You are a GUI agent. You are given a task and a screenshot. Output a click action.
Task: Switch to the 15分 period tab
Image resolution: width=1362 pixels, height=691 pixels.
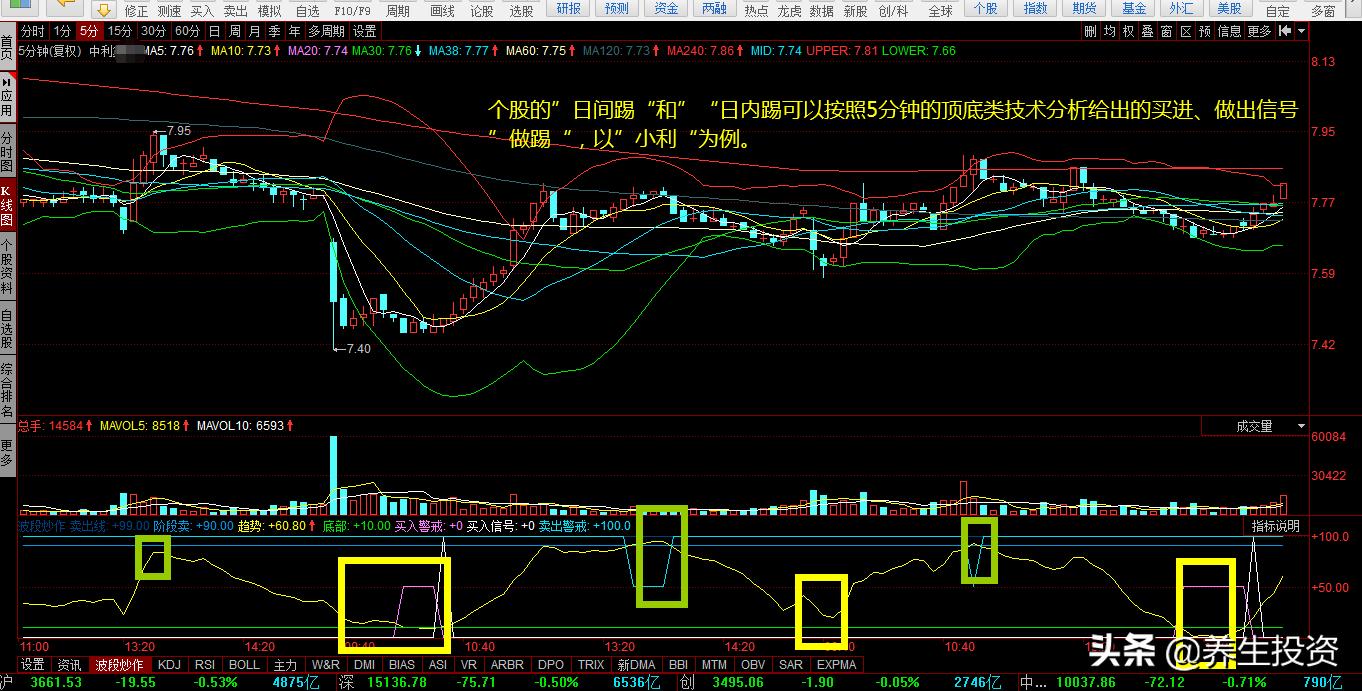(119, 30)
